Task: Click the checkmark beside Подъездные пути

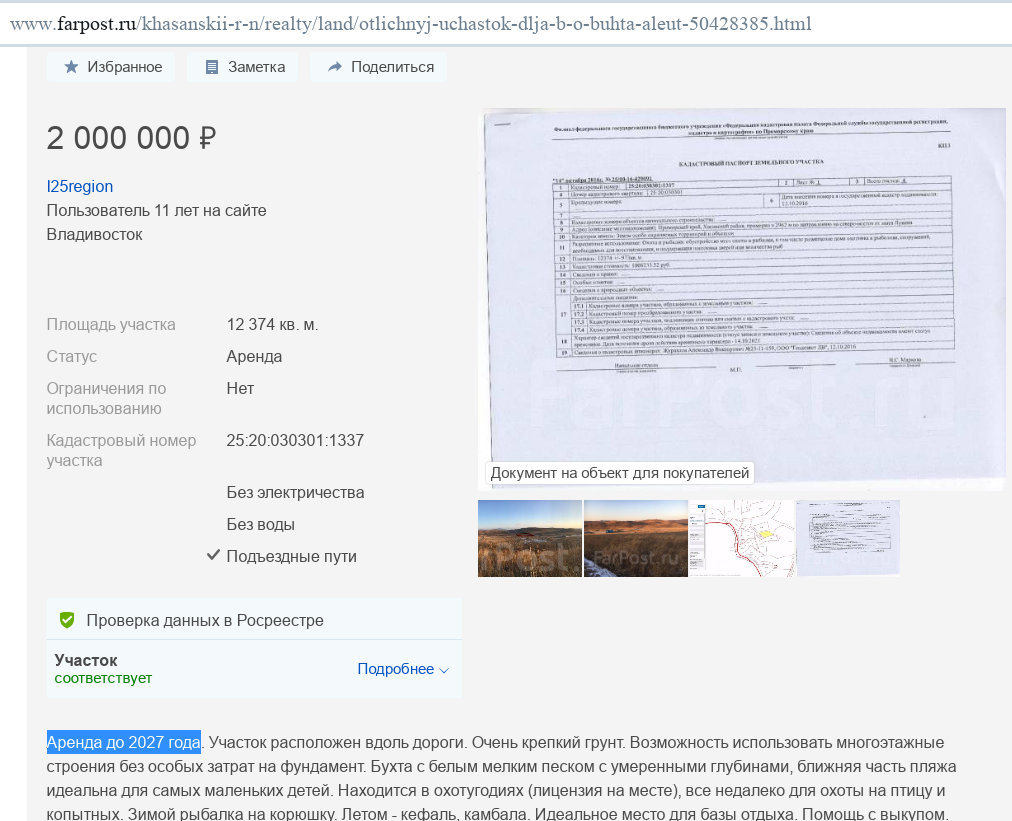Action: pyautogui.click(x=213, y=555)
